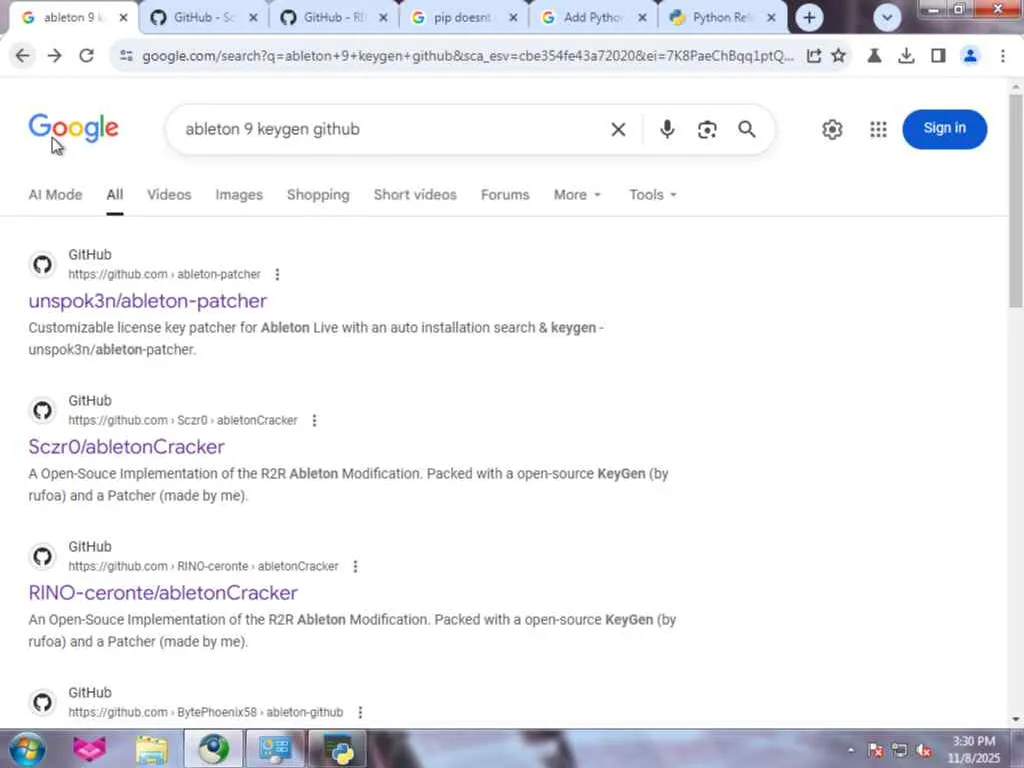Click the taskbar clock showing 3:30 PM
The image size is (1024, 768).
tap(974, 749)
